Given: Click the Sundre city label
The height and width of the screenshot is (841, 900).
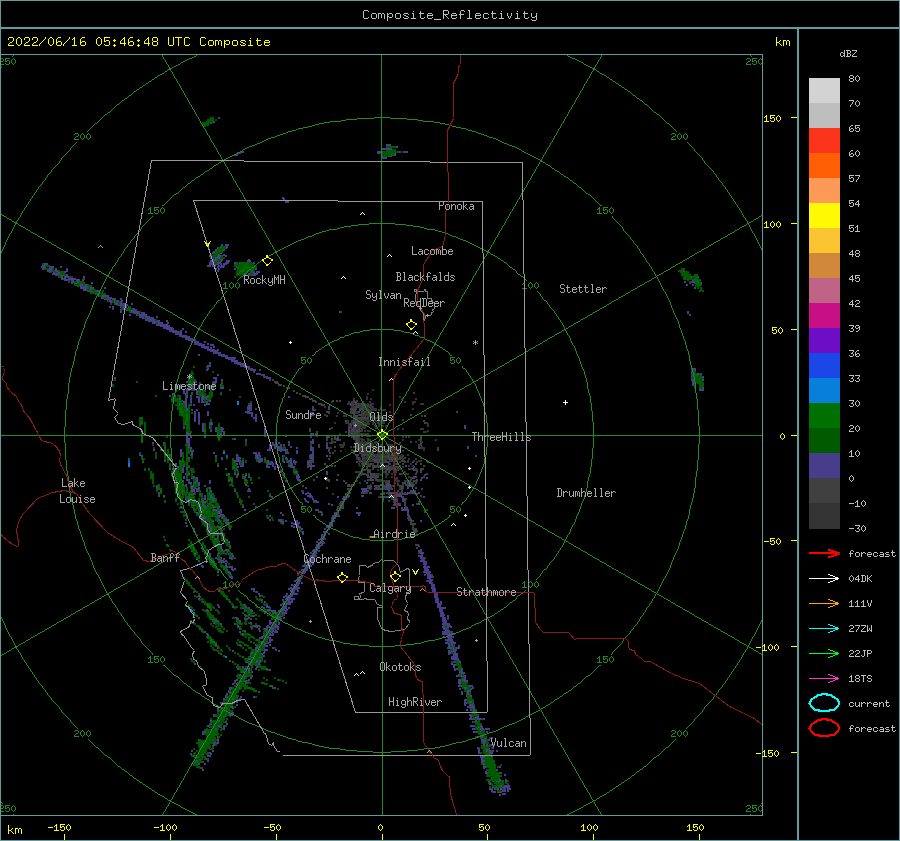Looking at the screenshot, I should [303, 414].
